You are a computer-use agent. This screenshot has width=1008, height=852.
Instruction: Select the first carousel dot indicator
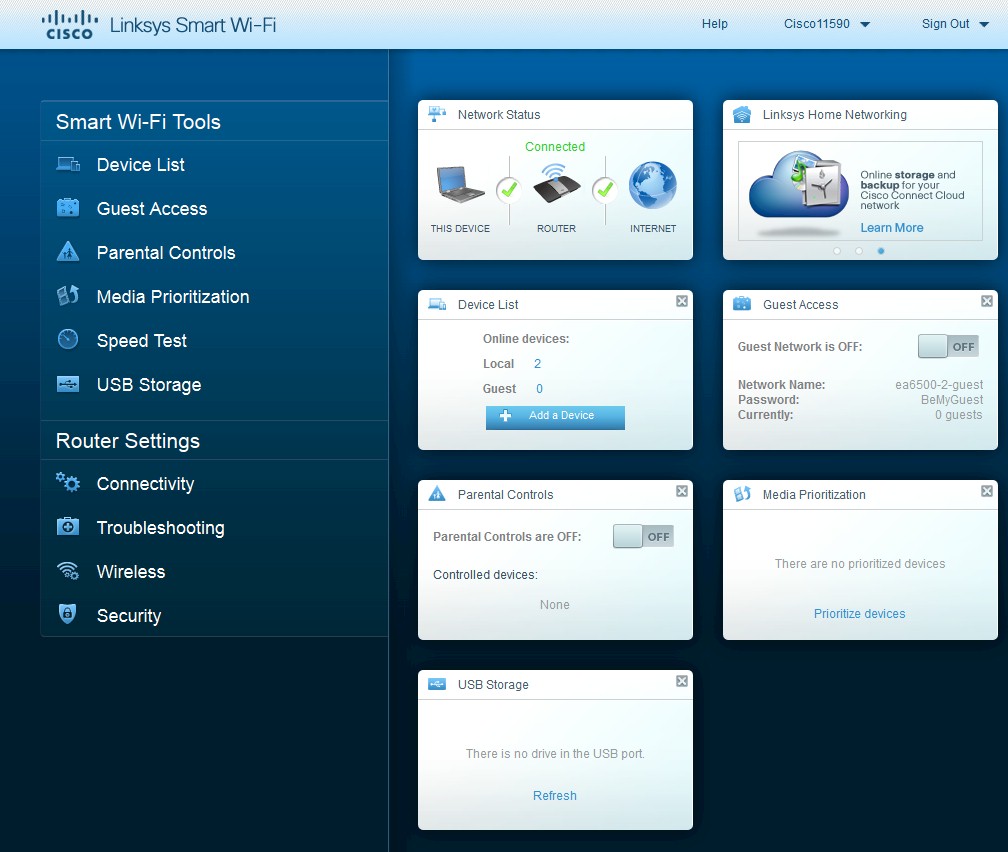[x=837, y=251]
